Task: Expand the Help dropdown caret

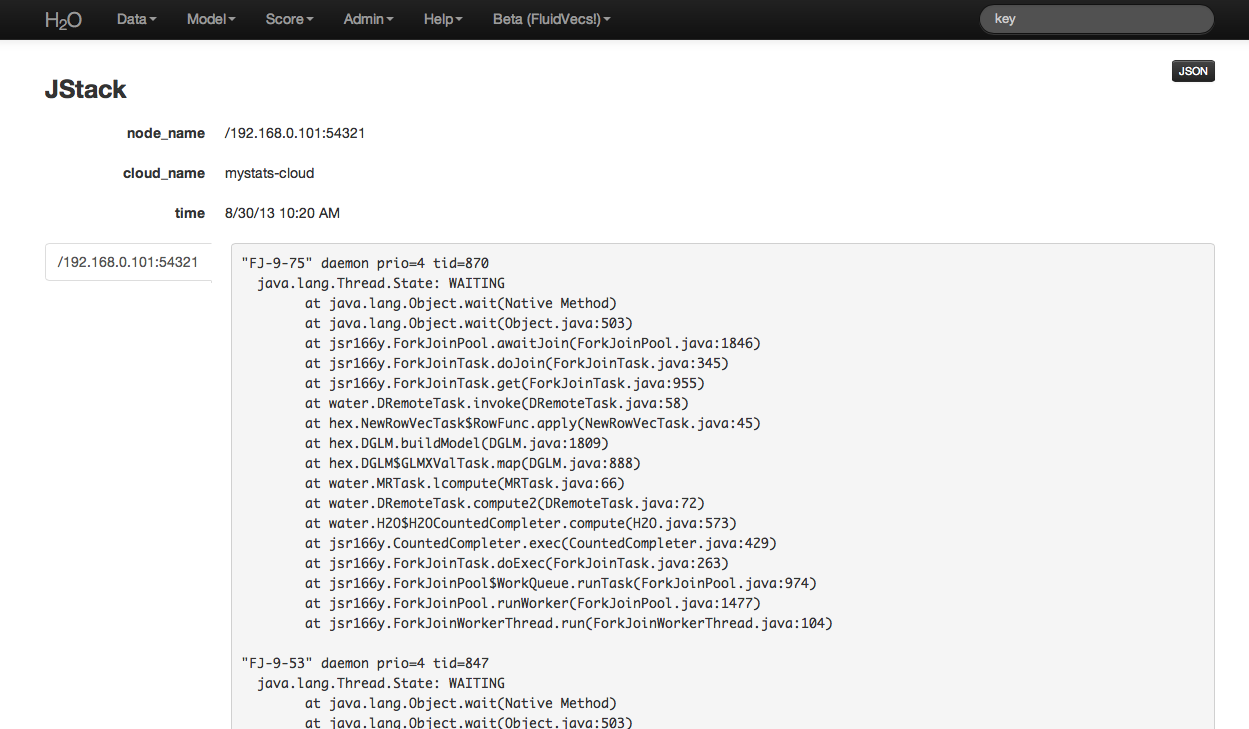Action: pyautogui.click(x=461, y=19)
